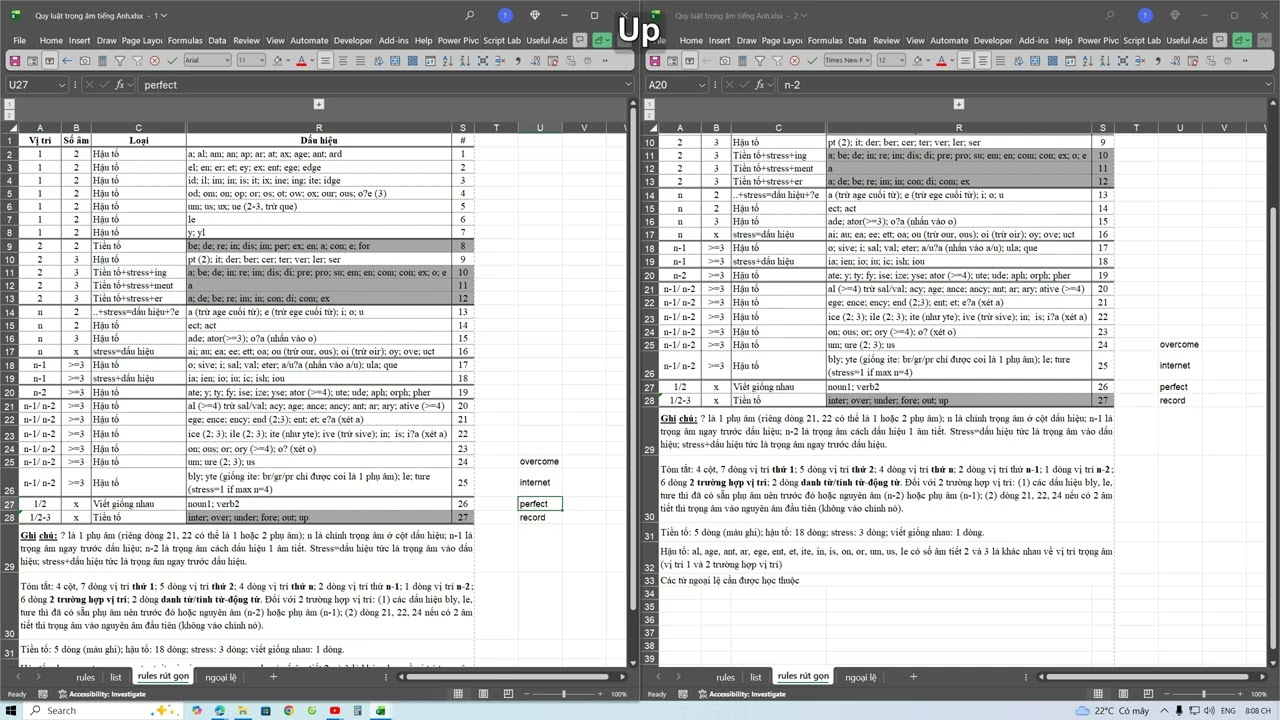Image resolution: width=1280 pixels, height=720 pixels.
Task: Click the Save icon in right window toolbar
Action: click(654, 60)
